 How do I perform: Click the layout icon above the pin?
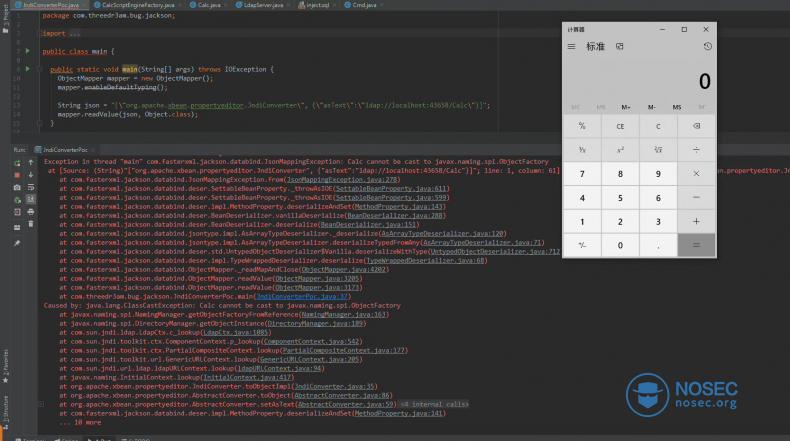(x=17, y=227)
